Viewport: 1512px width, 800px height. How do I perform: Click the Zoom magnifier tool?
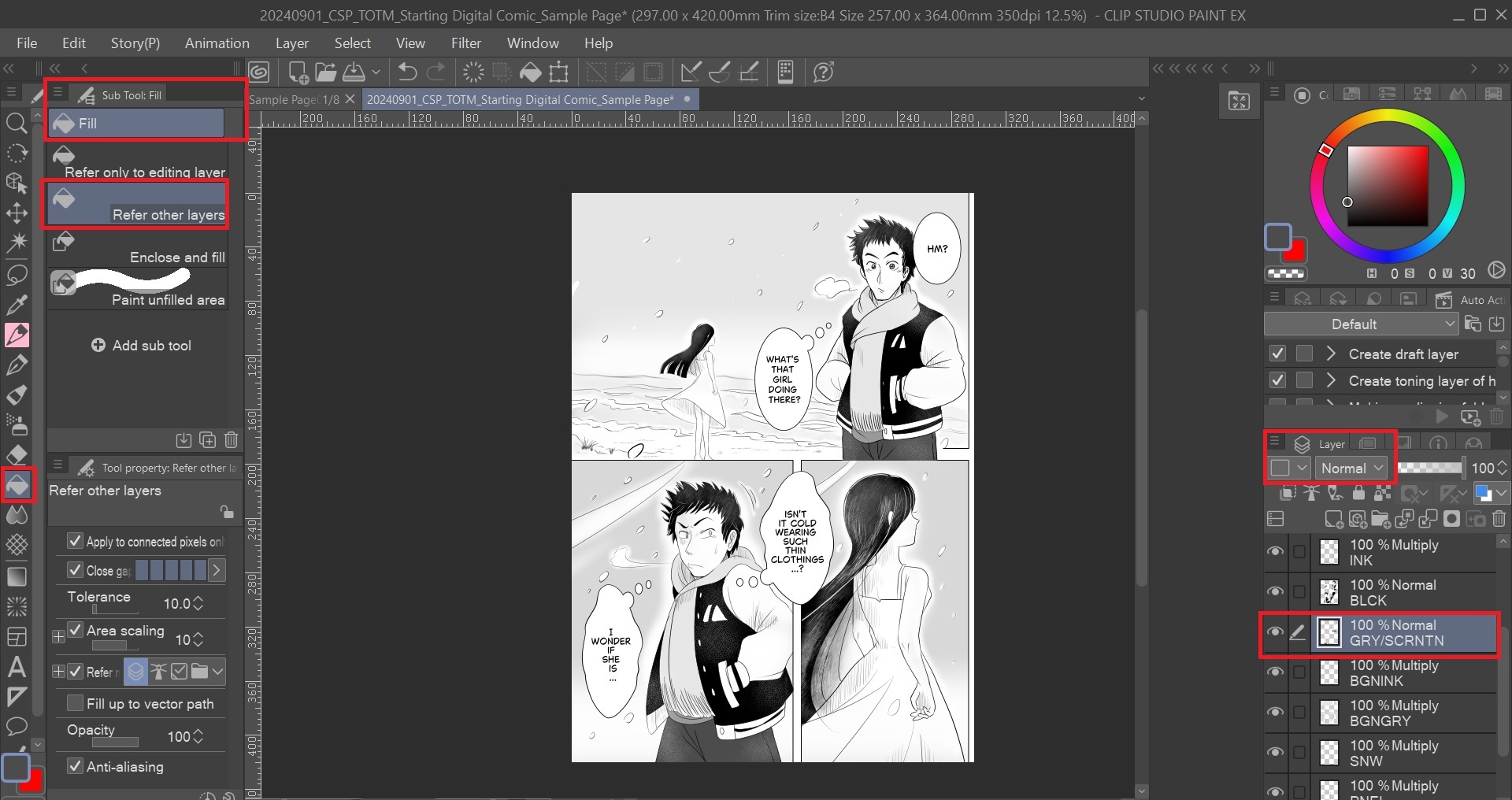[x=17, y=123]
